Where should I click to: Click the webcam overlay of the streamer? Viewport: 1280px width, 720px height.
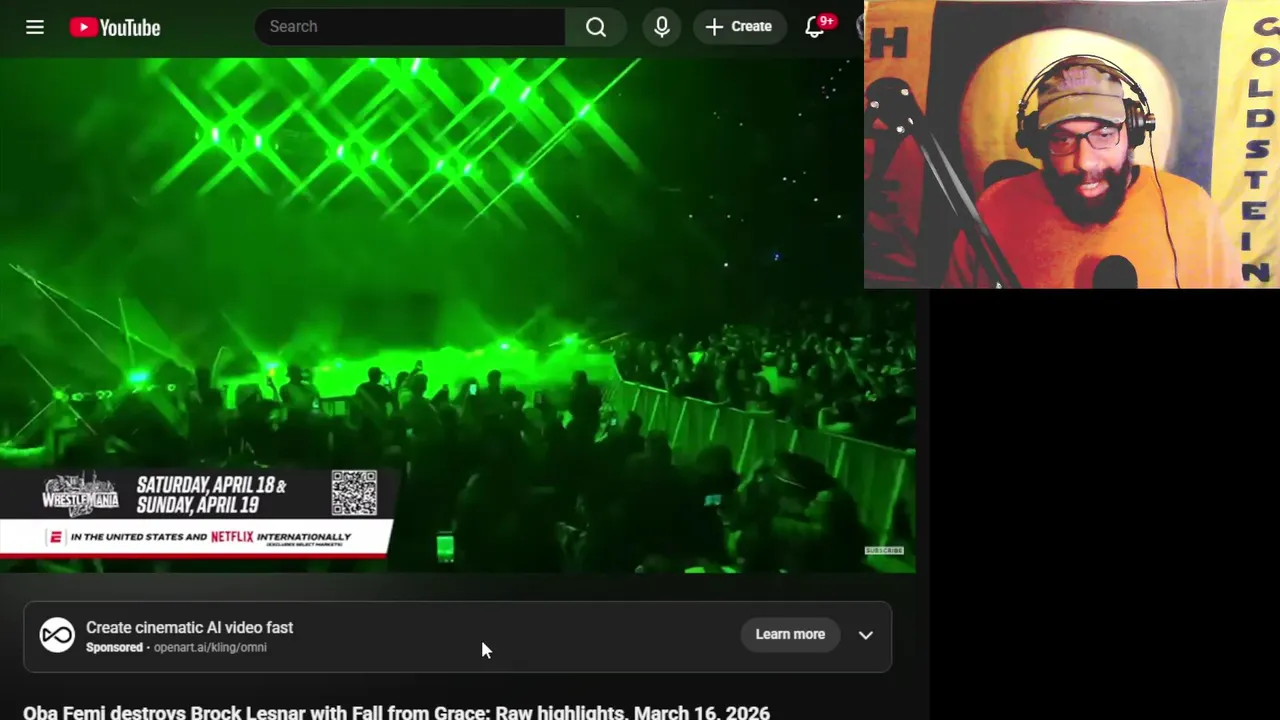1072,144
